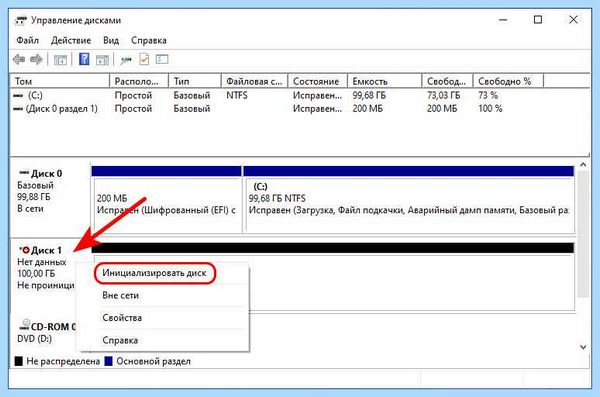Click the checkmark properties toolbar icon
Image resolution: width=600 pixels, height=397 pixels.
[x=144, y=59]
